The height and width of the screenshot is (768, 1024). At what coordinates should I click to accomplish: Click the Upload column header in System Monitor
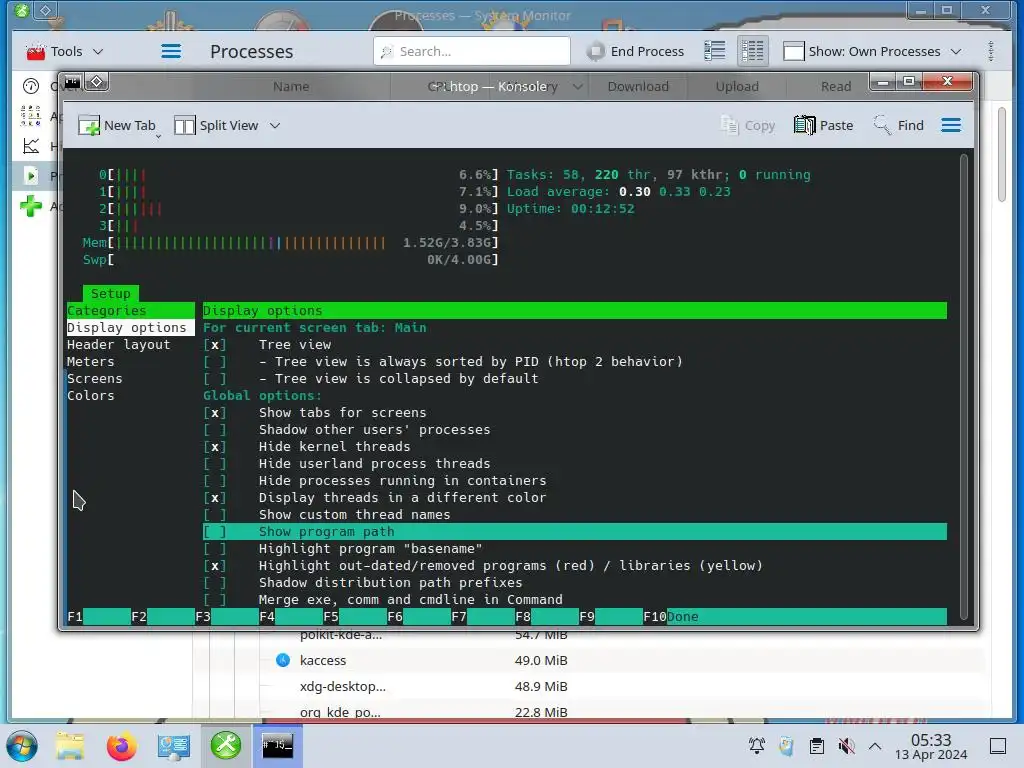pyautogui.click(x=737, y=86)
